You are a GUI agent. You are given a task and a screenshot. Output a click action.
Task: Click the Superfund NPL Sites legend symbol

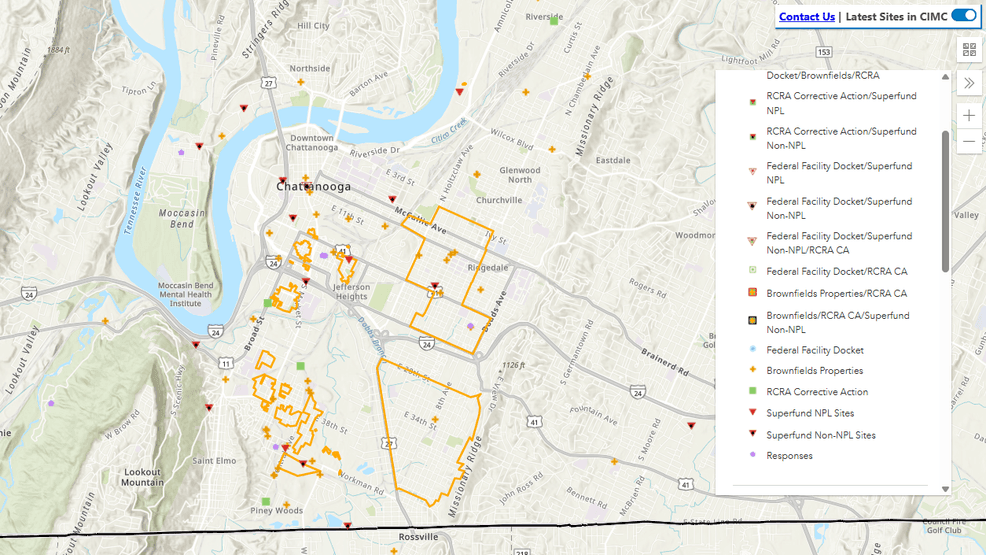tap(751, 413)
